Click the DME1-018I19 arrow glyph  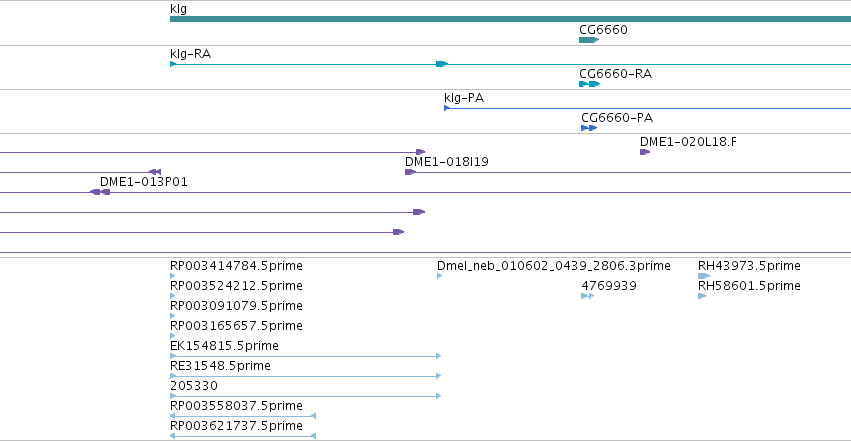(x=410, y=172)
